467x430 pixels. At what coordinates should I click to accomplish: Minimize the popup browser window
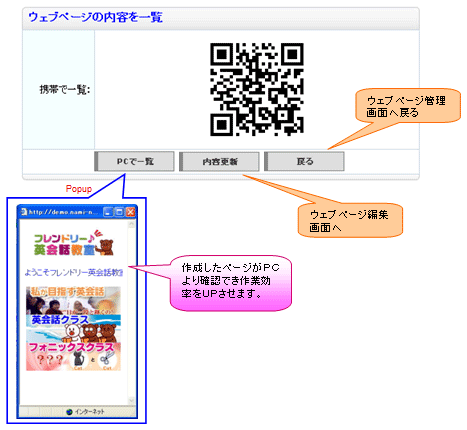108,212
